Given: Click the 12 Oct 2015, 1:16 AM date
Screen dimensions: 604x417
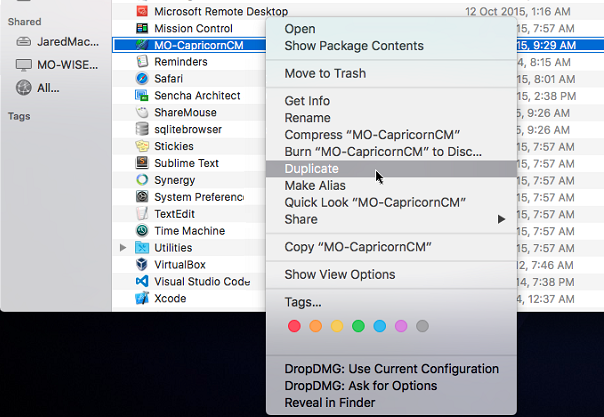Looking at the screenshot, I should pyautogui.click(x=518, y=12).
